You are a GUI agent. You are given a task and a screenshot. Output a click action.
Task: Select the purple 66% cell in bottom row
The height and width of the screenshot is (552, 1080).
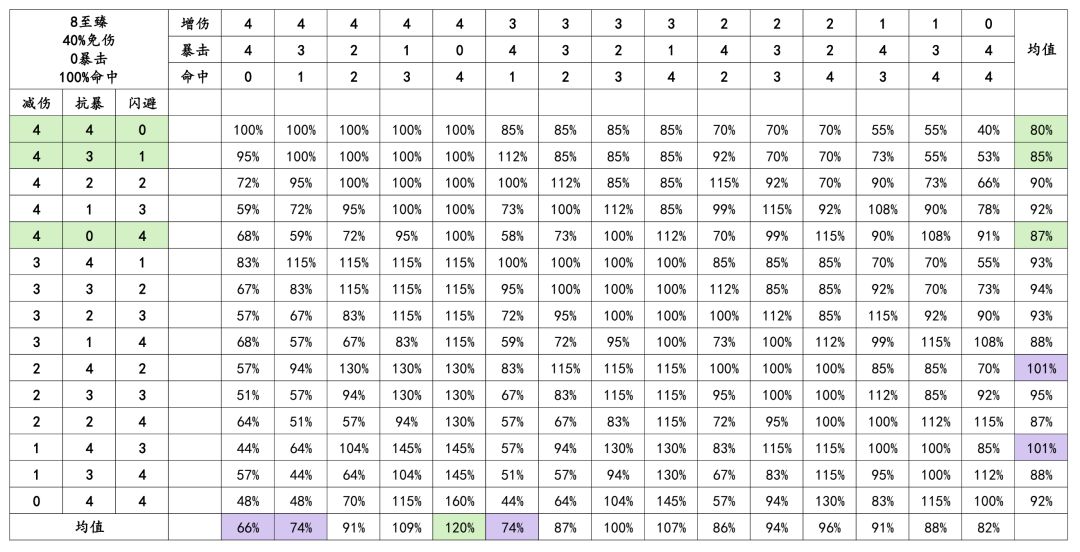pos(247,526)
